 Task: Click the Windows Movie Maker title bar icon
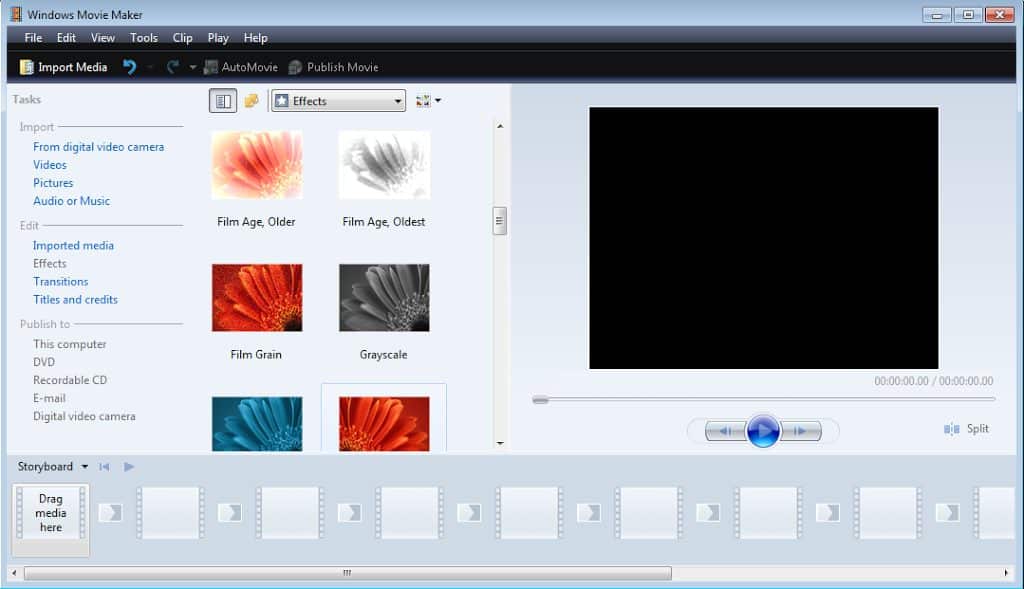pyautogui.click(x=16, y=14)
